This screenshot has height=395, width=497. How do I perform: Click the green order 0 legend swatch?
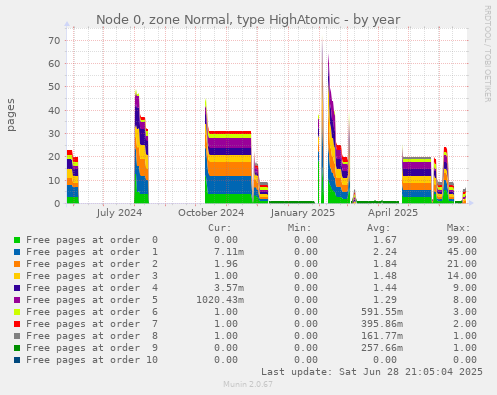point(17,240)
